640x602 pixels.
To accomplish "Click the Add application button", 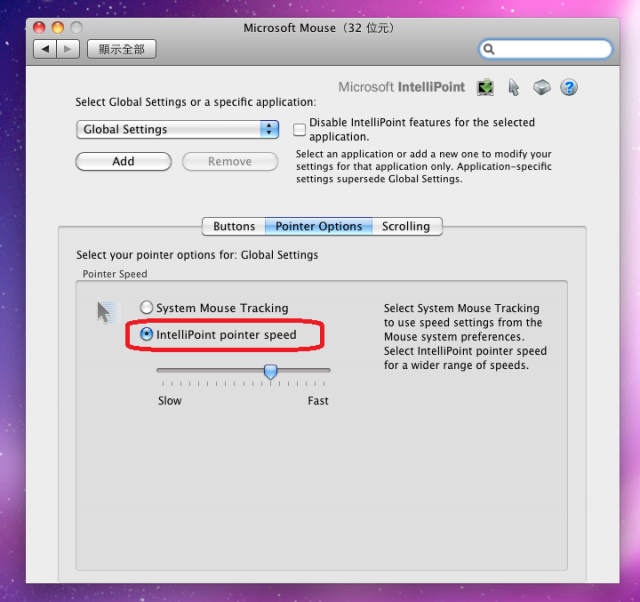I will click(123, 162).
